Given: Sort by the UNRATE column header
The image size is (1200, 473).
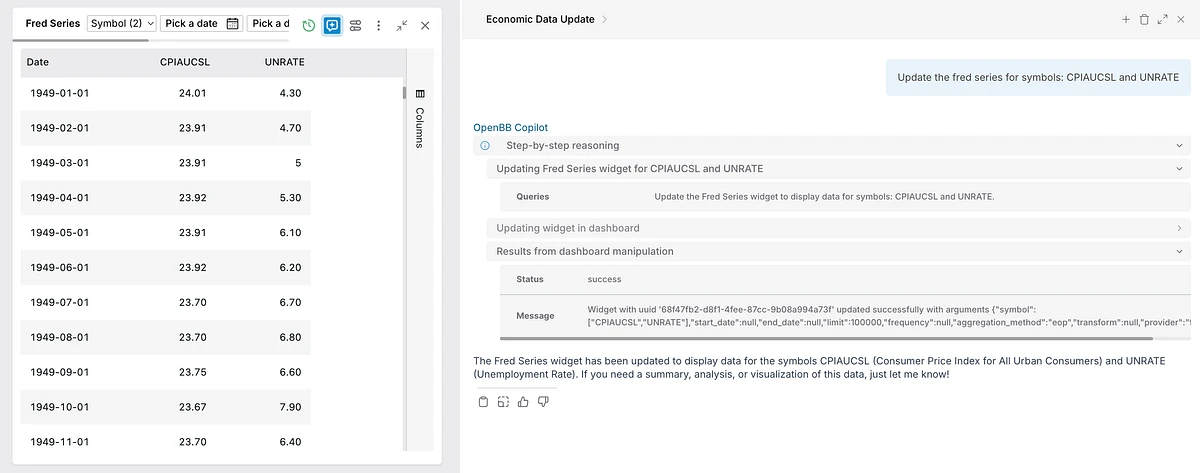Looking at the screenshot, I should pos(284,62).
